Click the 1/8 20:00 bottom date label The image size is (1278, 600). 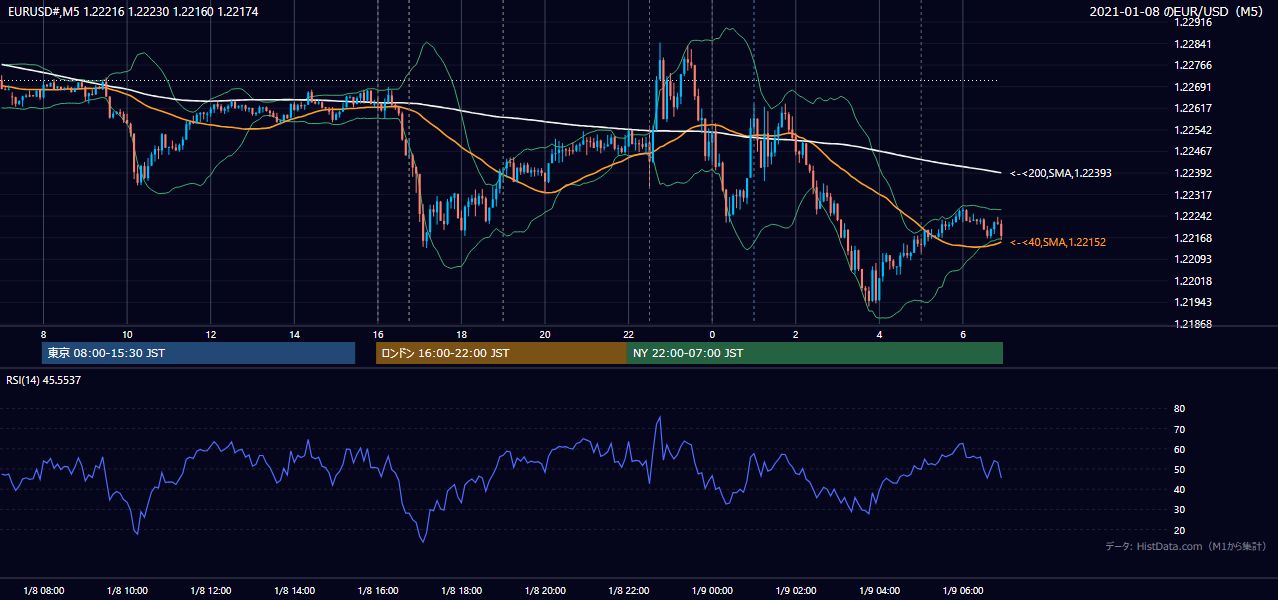click(x=545, y=591)
